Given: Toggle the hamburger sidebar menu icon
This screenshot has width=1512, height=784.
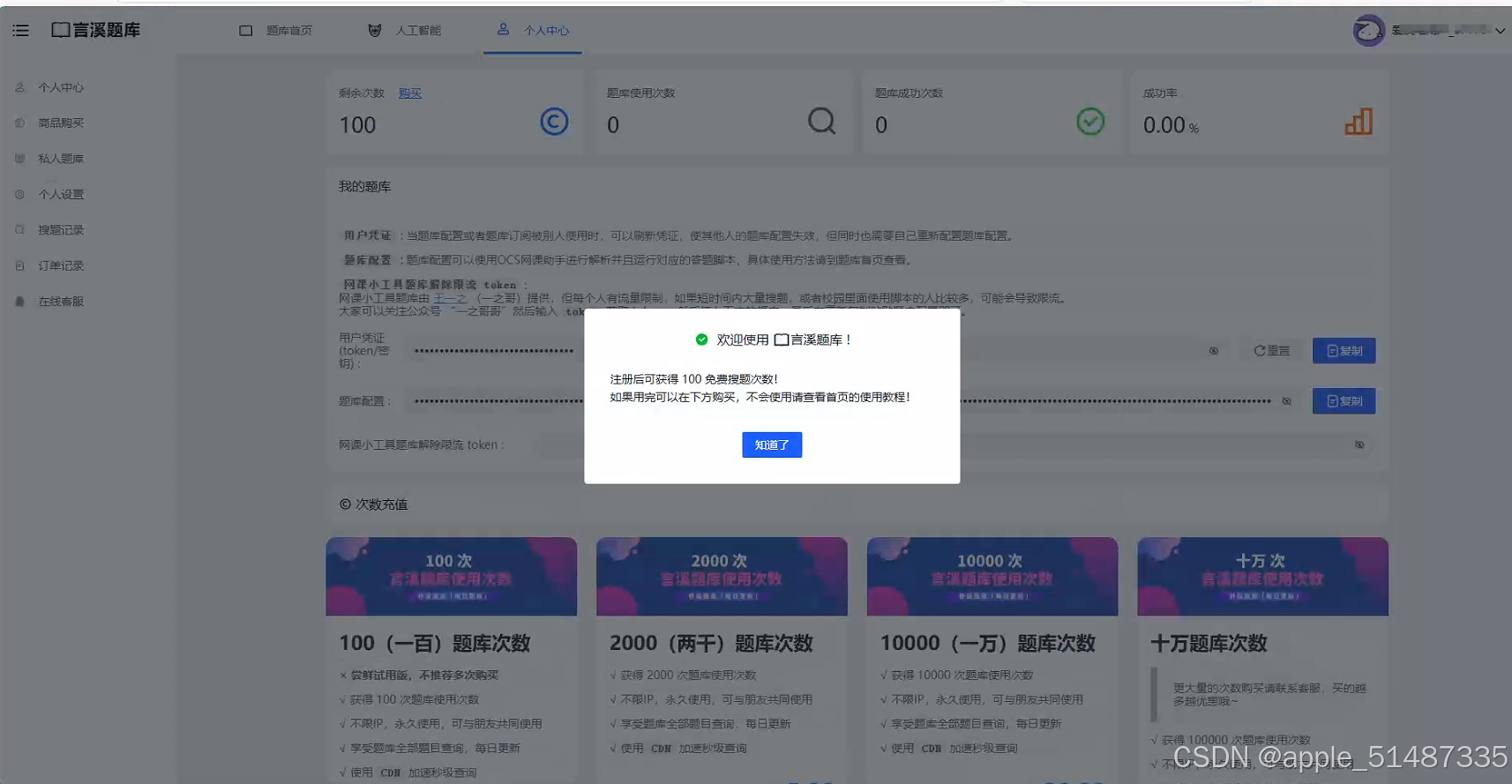Looking at the screenshot, I should [x=20, y=31].
